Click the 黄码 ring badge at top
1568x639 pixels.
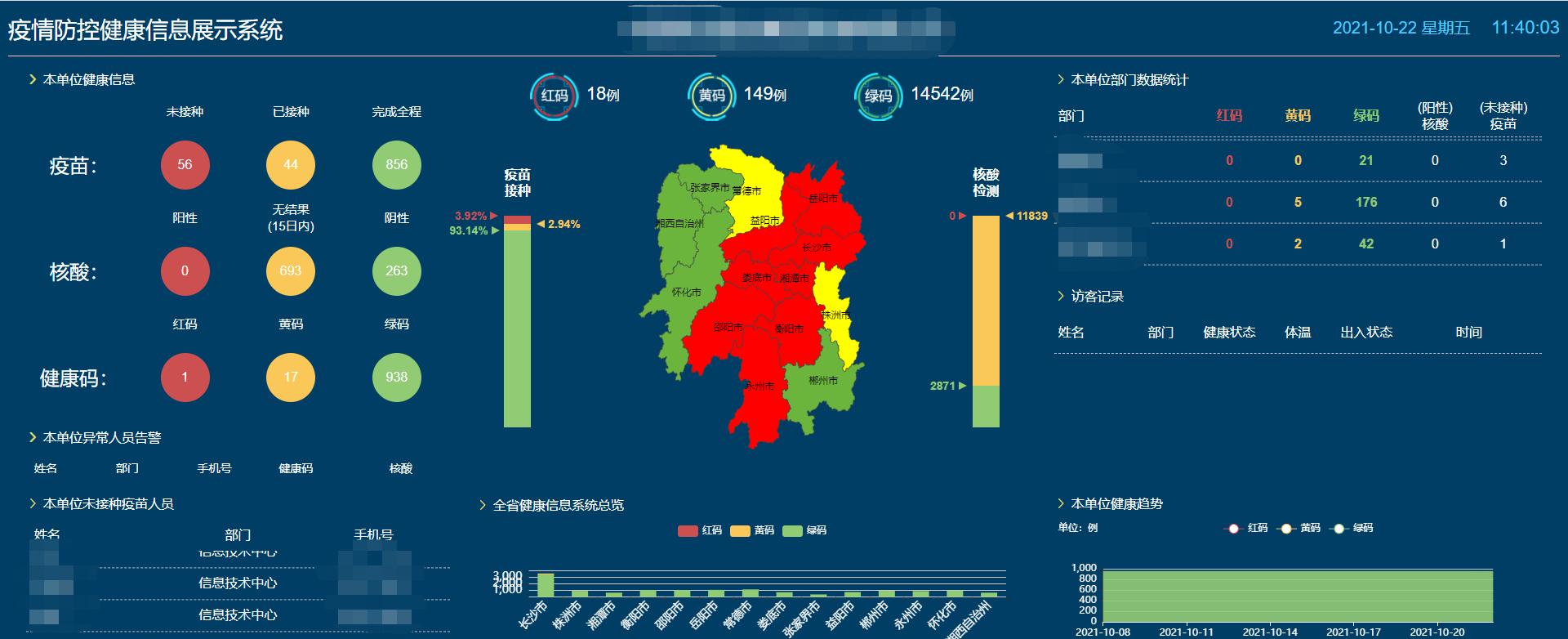(x=712, y=96)
